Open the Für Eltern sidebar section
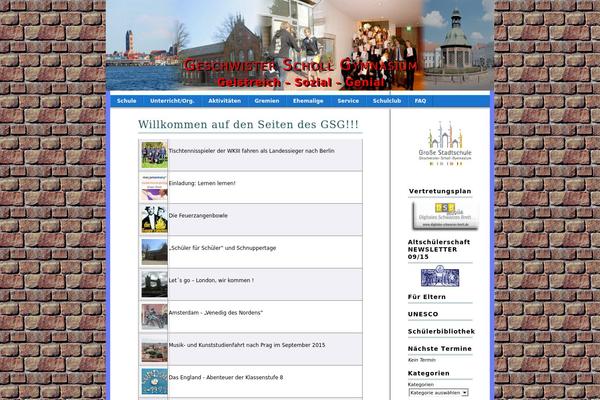Image resolution: width=600 pixels, height=400 pixels. pyautogui.click(x=427, y=297)
